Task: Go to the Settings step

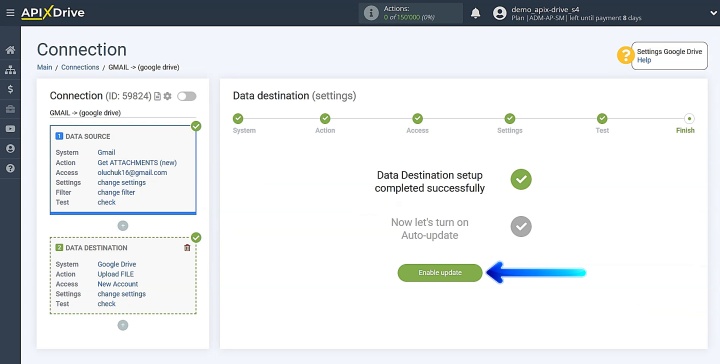Action: (x=510, y=118)
